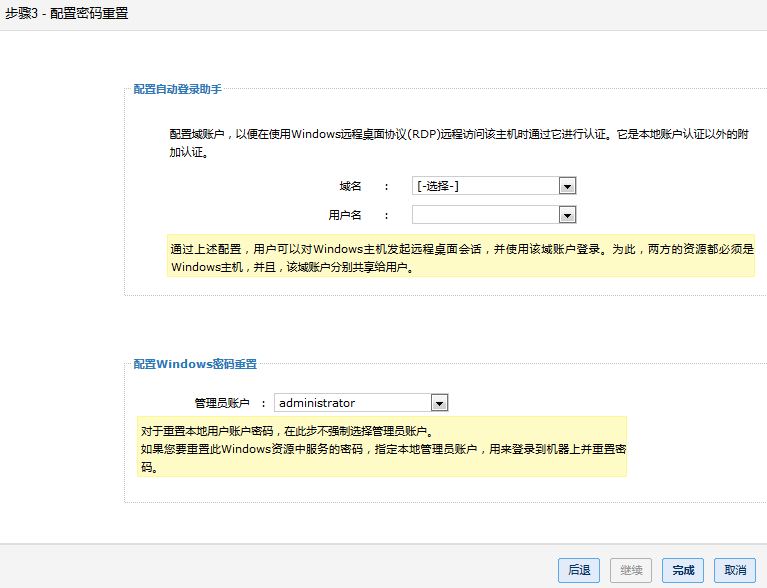767x588 pixels.
Task: Click the RDP domain account description text
Action: coord(459,142)
